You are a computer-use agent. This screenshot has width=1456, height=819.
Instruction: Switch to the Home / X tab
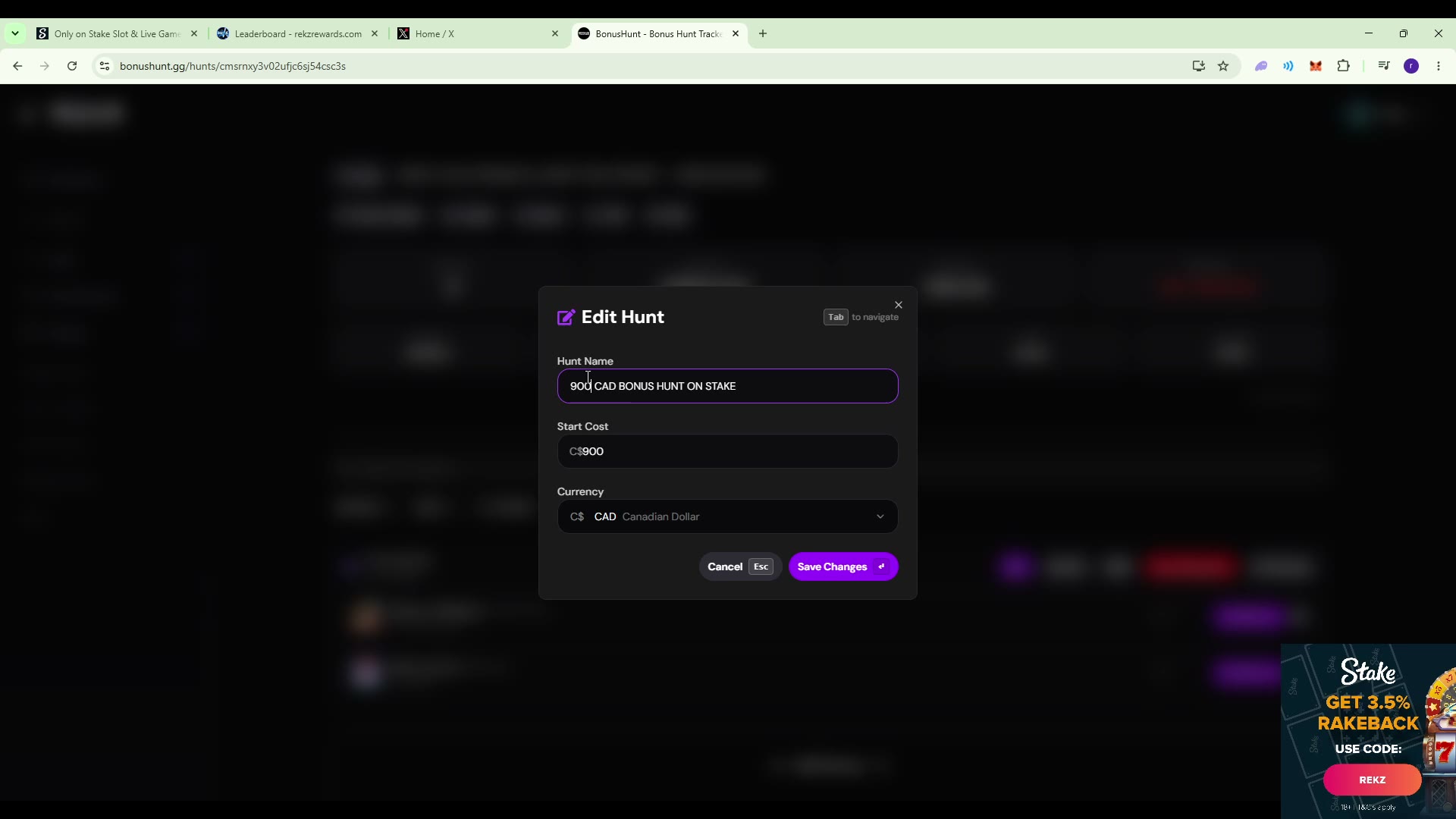(478, 34)
